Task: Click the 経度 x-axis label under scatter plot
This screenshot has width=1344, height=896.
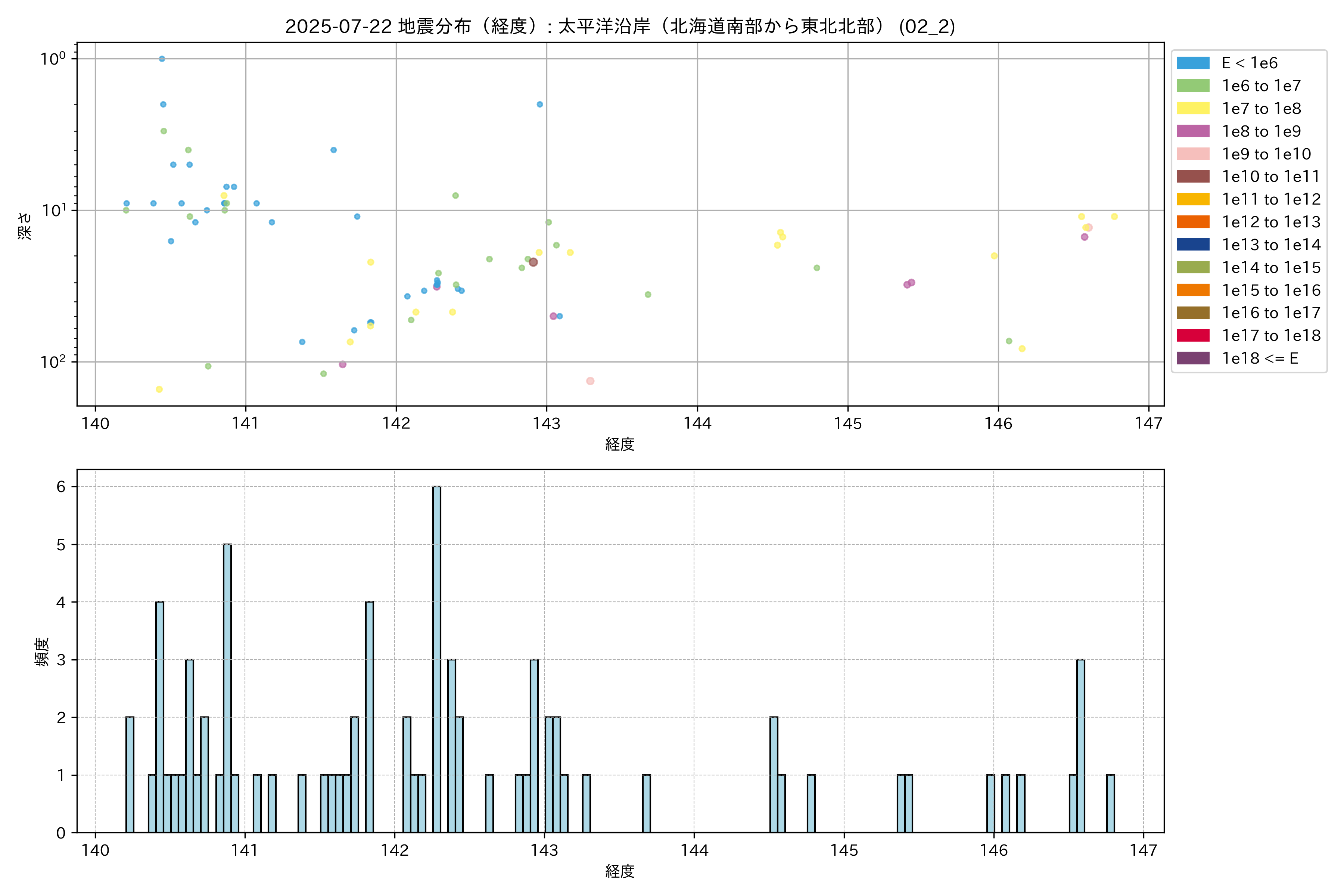Action: [620, 444]
